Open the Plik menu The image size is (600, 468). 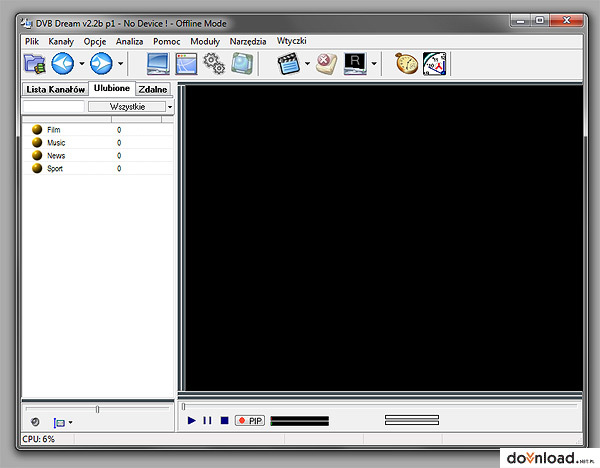(x=32, y=41)
